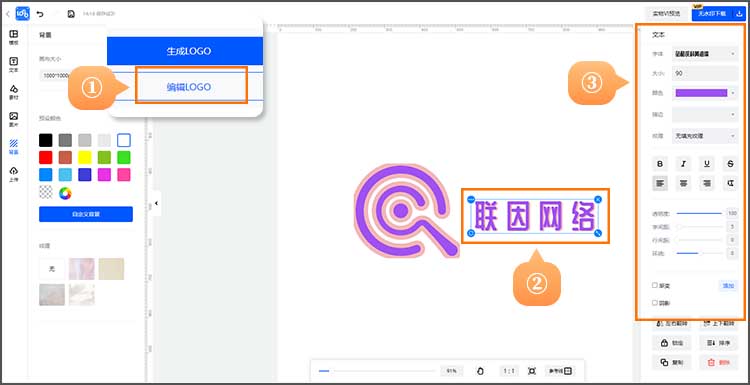Click the rotate handle on the text box's bottom-left corner
The image size is (750, 385).
click(x=470, y=233)
